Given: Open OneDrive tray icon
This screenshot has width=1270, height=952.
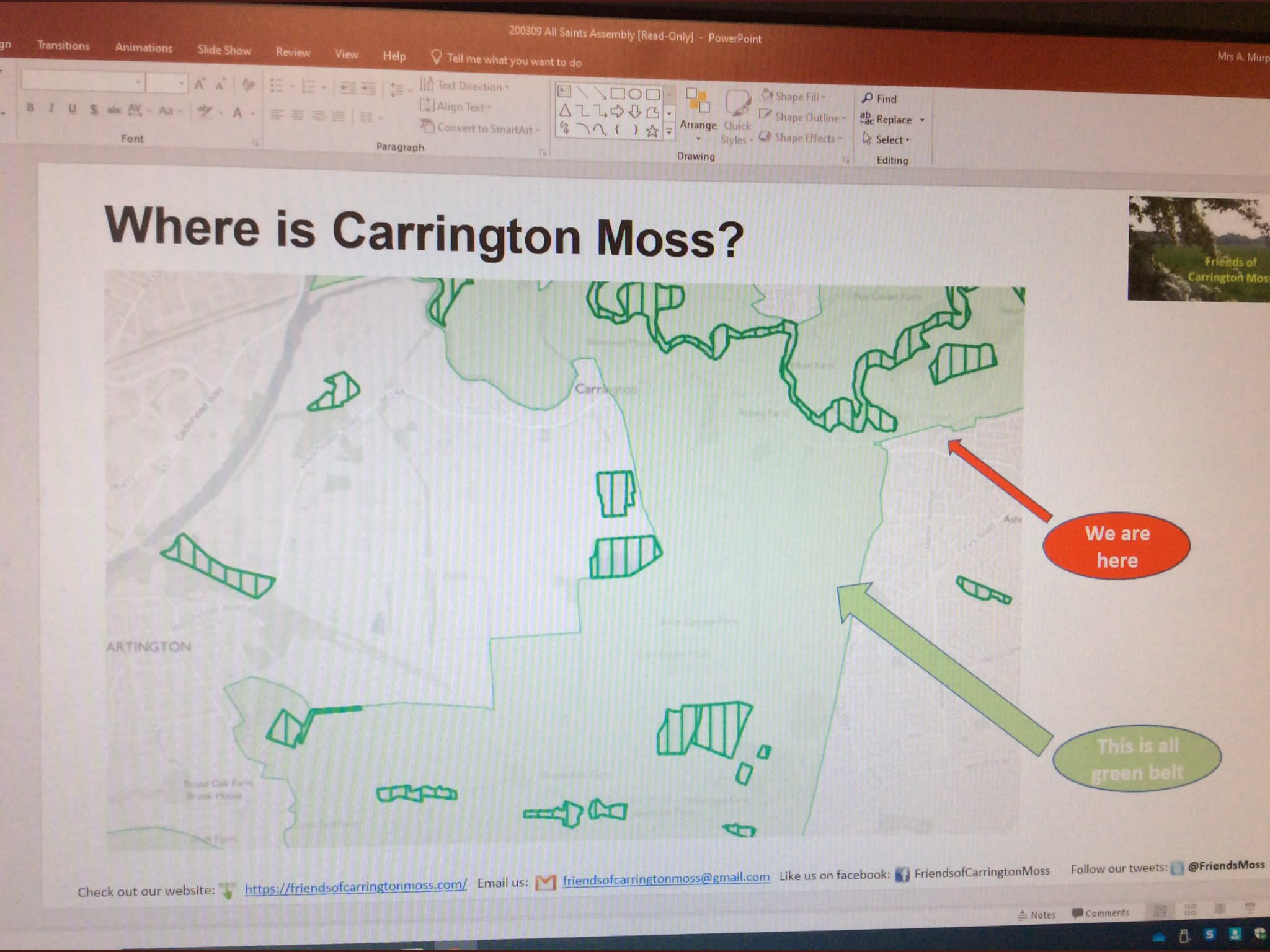Looking at the screenshot, I should [x=1158, y=937].
